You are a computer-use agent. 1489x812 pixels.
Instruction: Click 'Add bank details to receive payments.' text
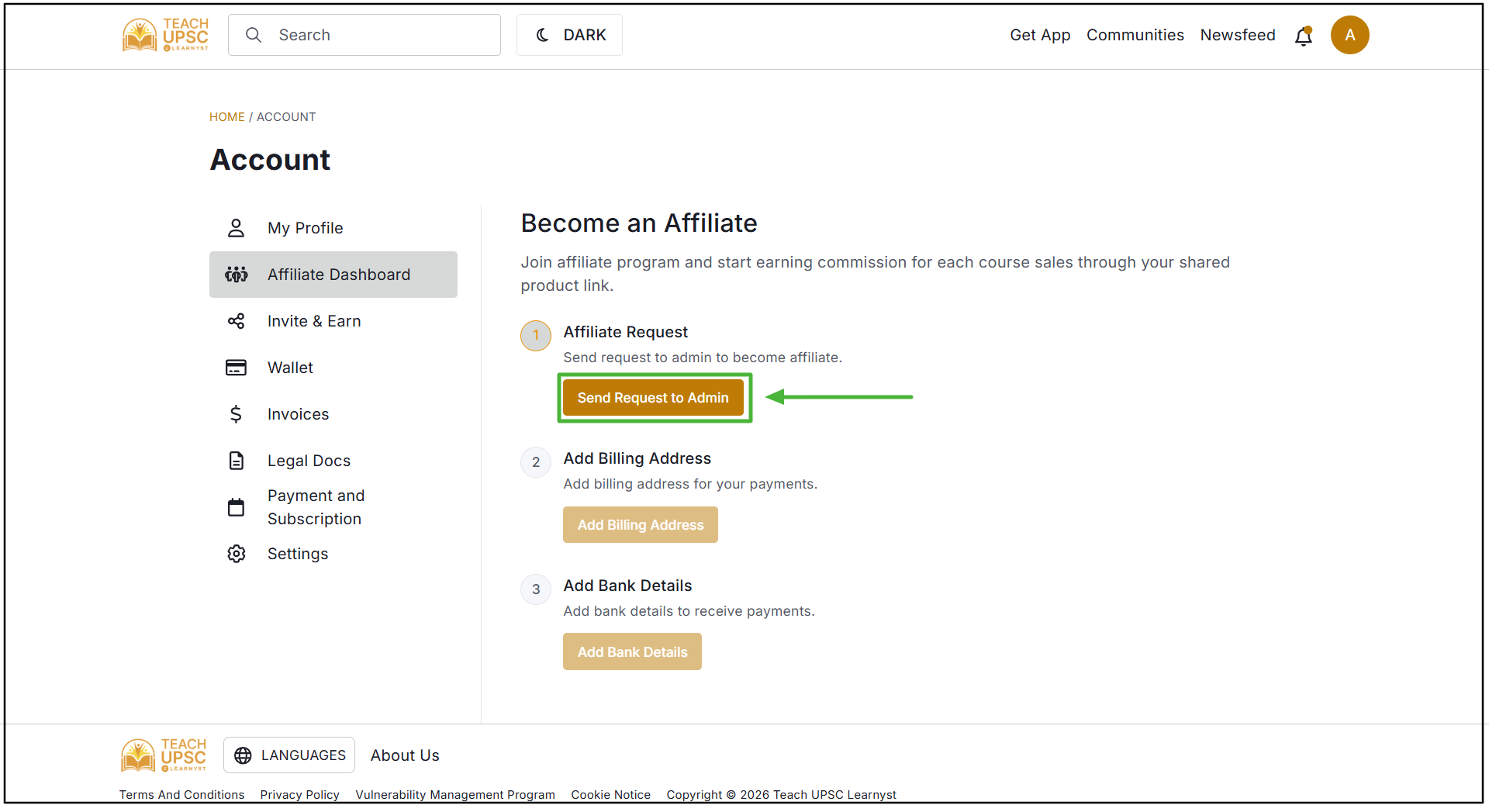pos(689,611)
